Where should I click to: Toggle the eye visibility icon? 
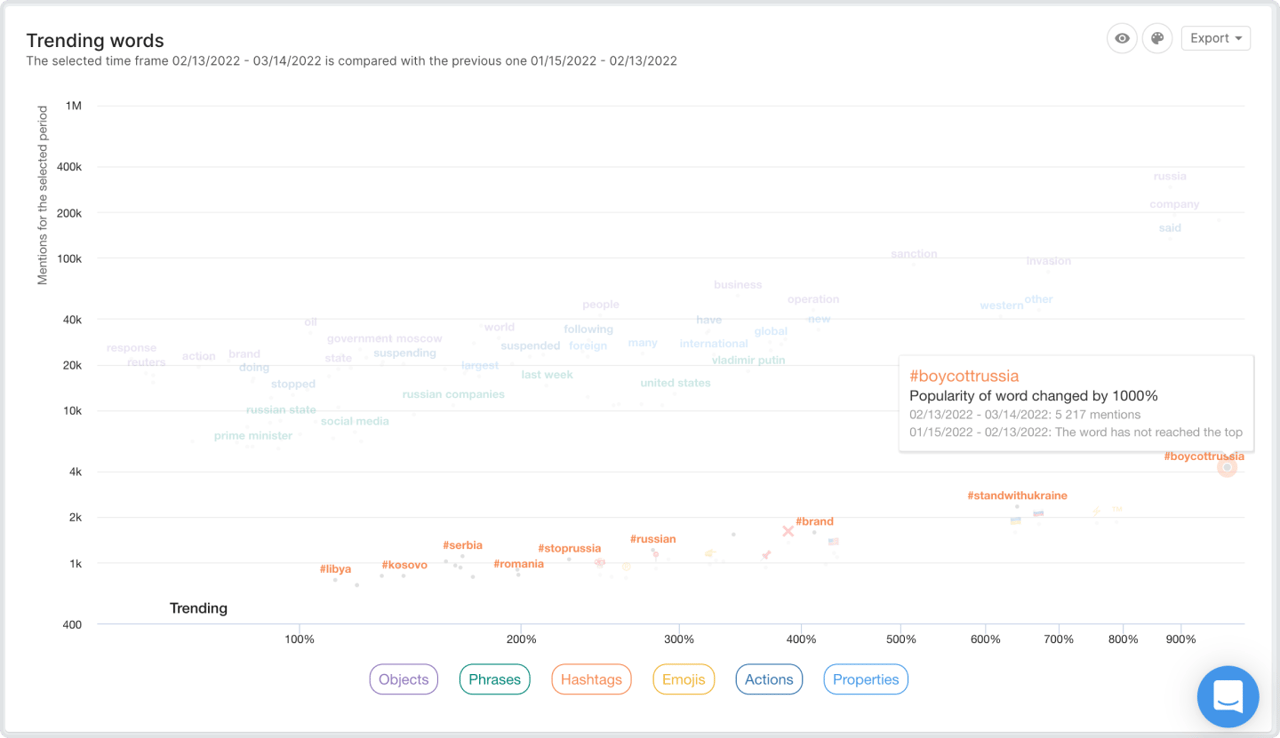pyautogui.click(x=1121, y=38)
